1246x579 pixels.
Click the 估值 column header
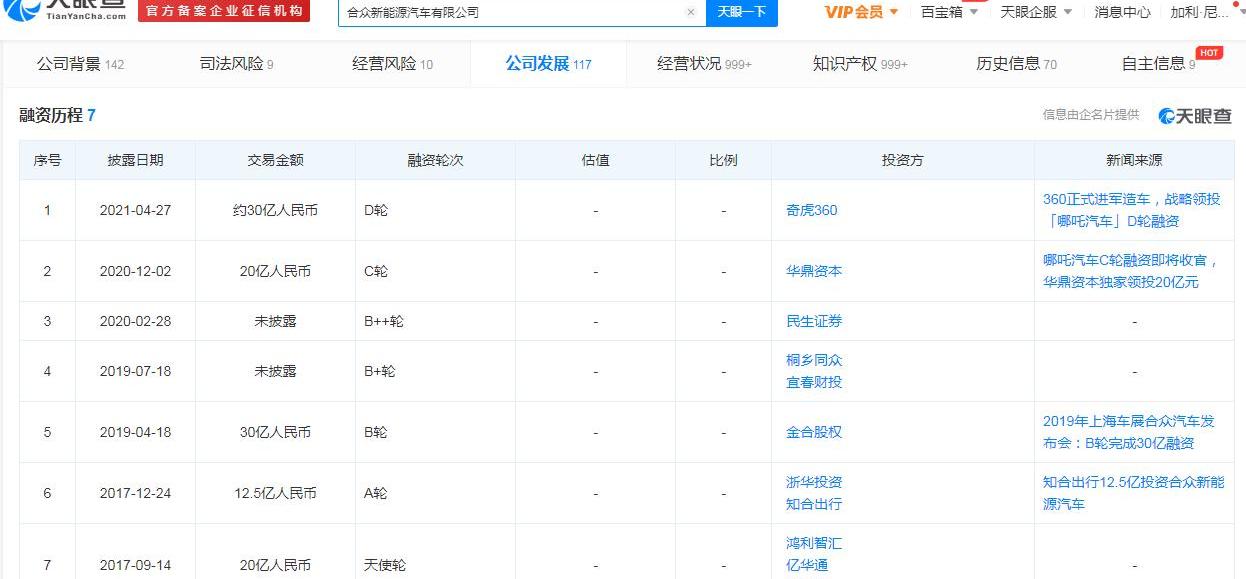(595, 160)
